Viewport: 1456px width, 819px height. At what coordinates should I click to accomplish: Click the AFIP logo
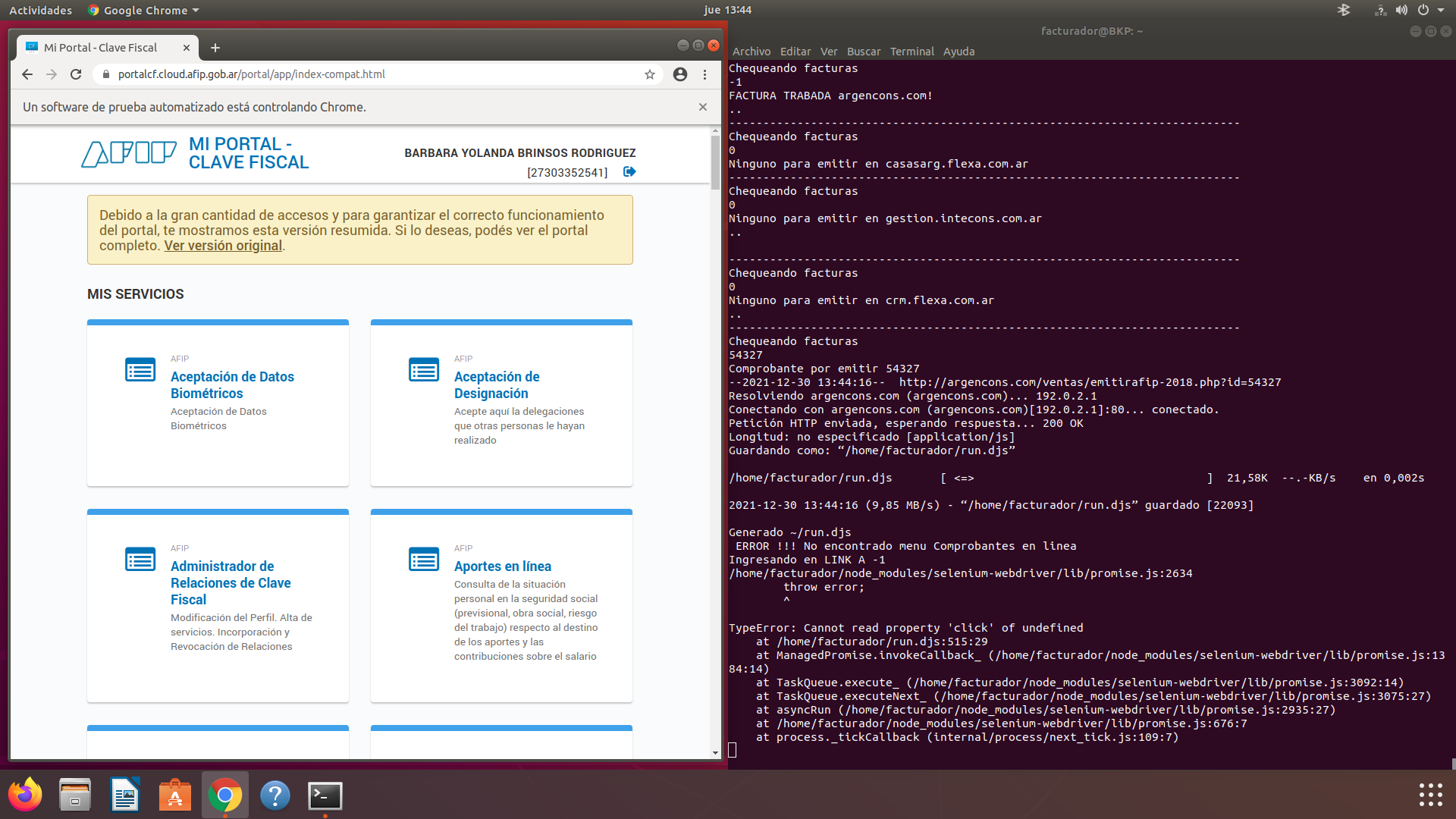pyautogui.click(x=129, y=154)
